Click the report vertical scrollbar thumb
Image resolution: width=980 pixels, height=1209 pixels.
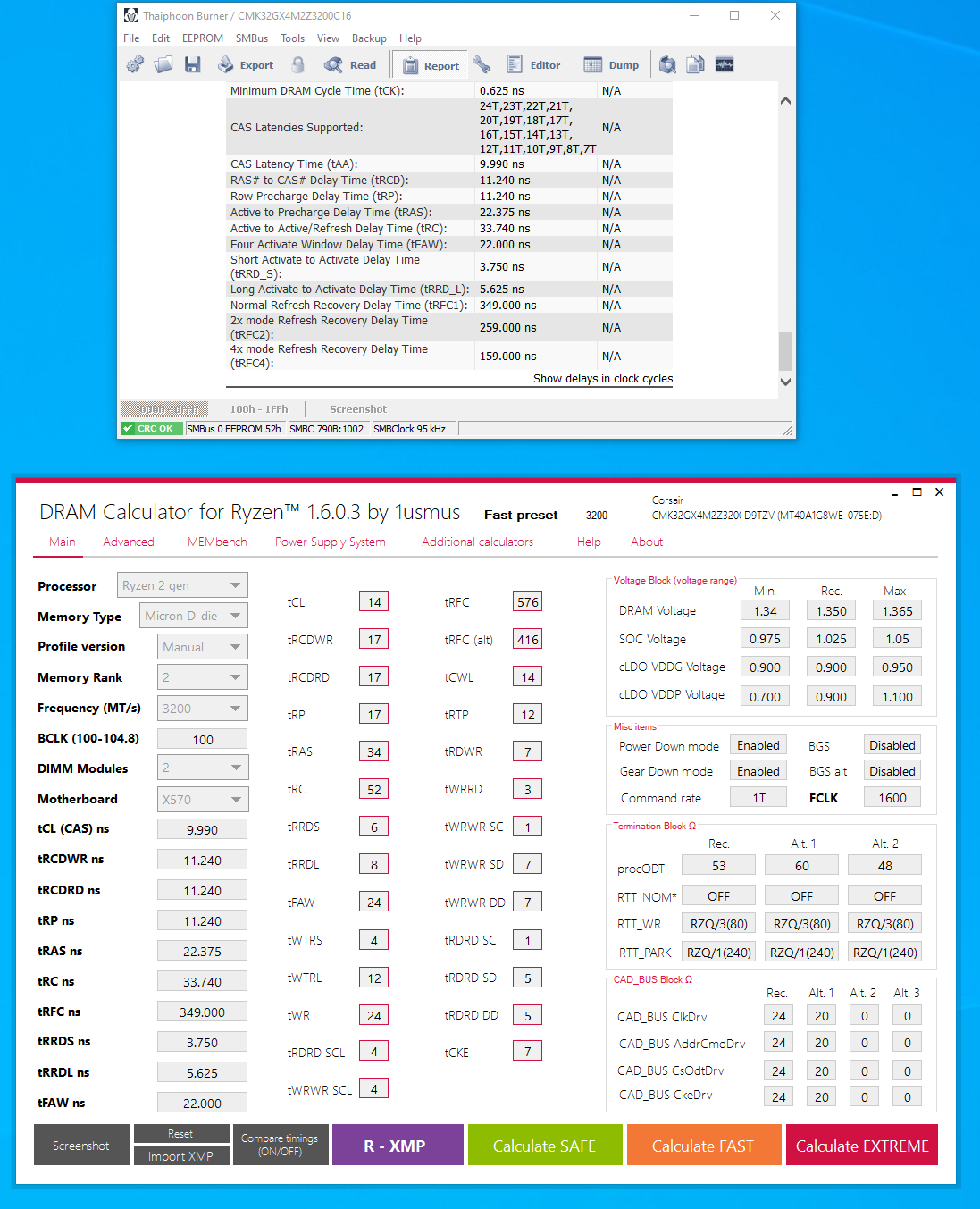(x=785, y=350)
